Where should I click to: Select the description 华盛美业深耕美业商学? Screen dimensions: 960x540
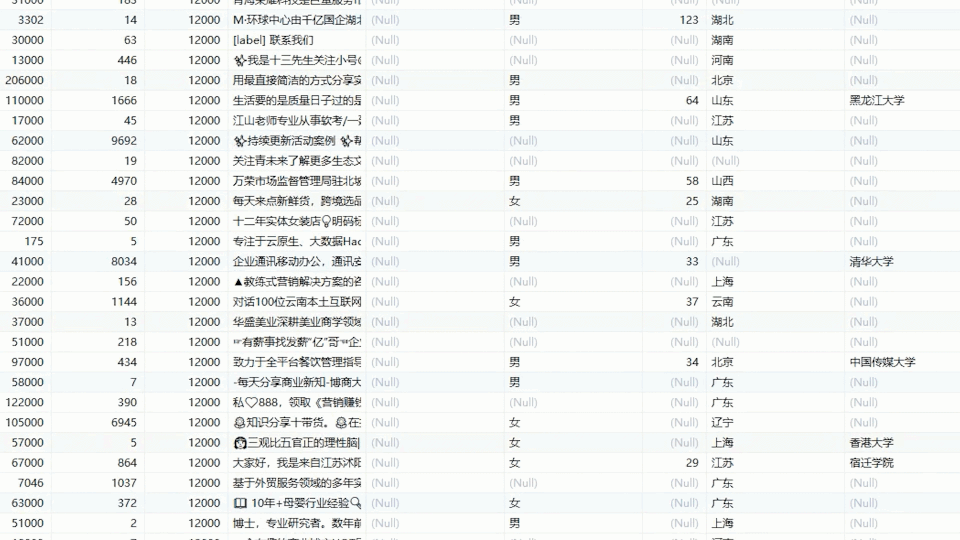click(x=297, y=322)
